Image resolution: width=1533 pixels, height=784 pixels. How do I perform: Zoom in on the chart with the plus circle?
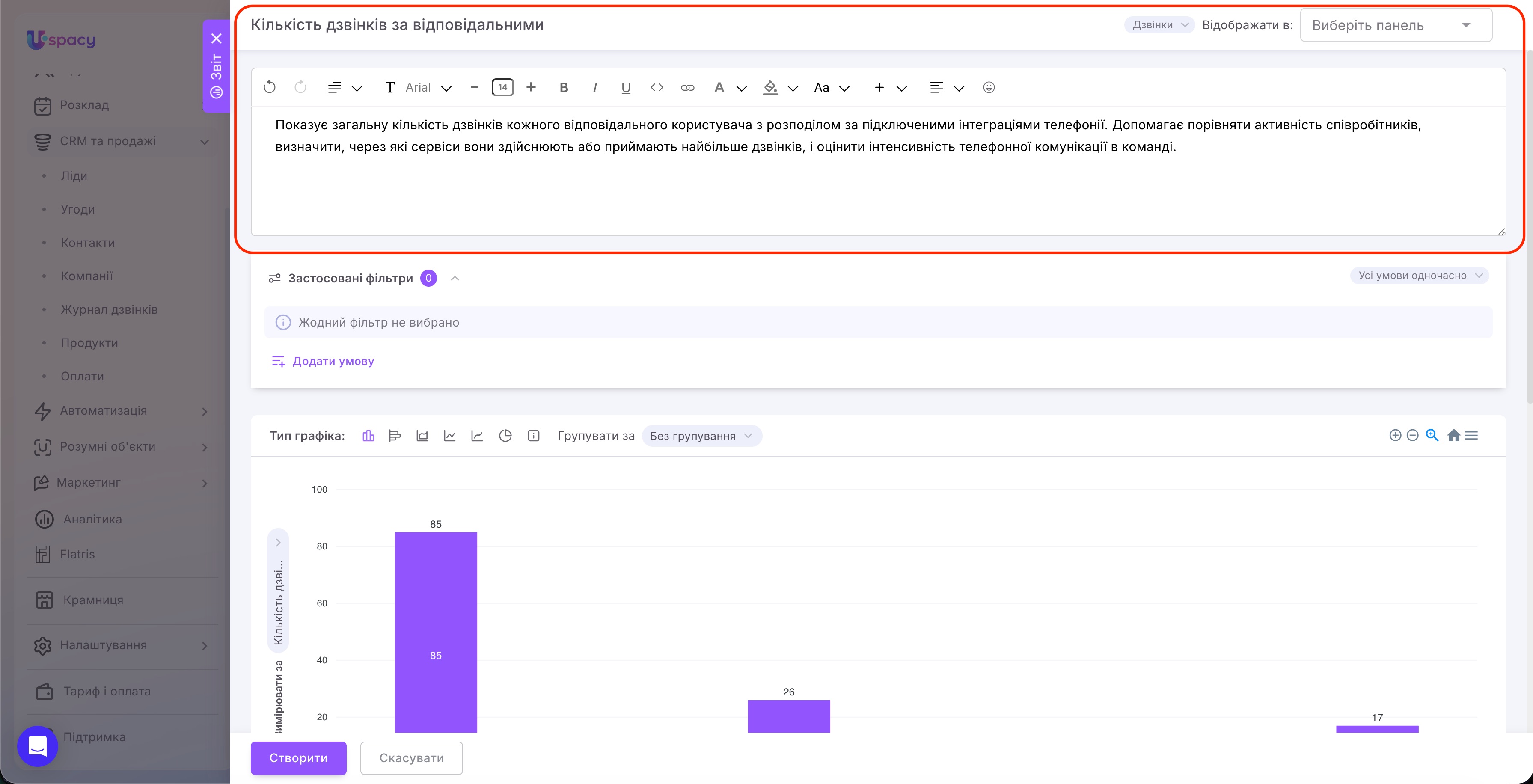pyautogui.click(x=1395, y=435)
